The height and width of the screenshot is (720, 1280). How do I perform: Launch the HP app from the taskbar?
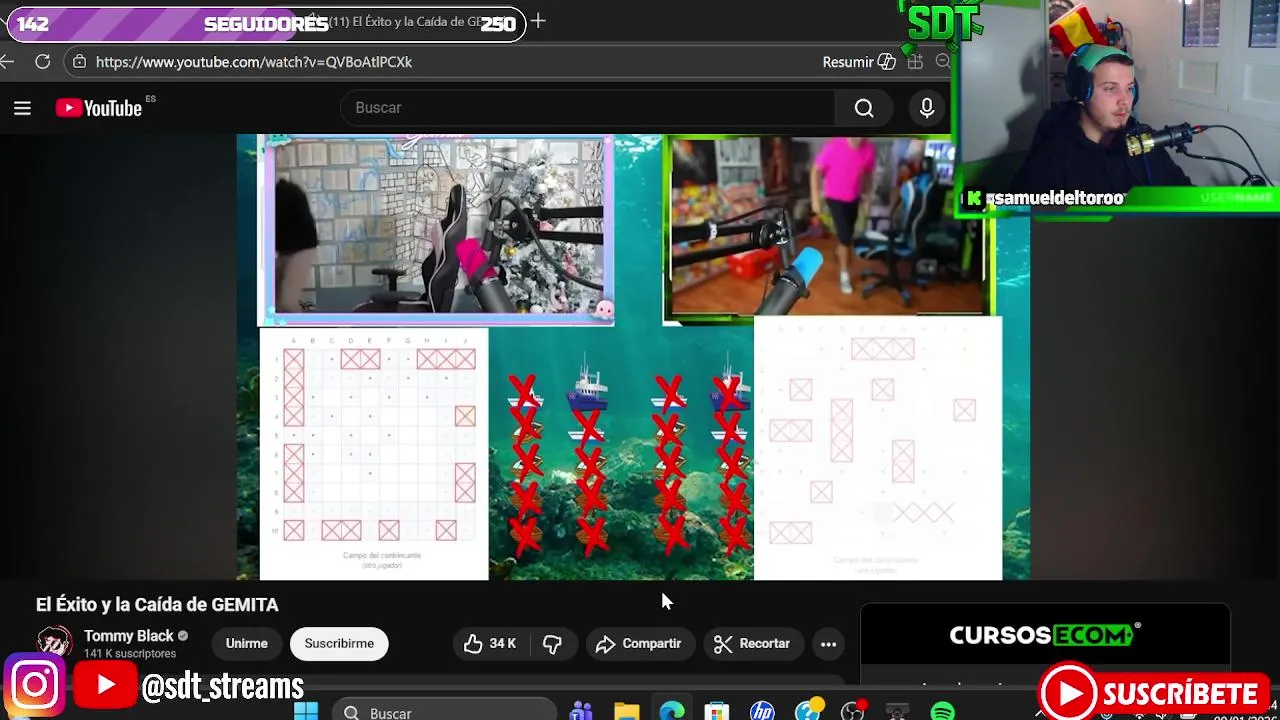(x=762, y=712)
